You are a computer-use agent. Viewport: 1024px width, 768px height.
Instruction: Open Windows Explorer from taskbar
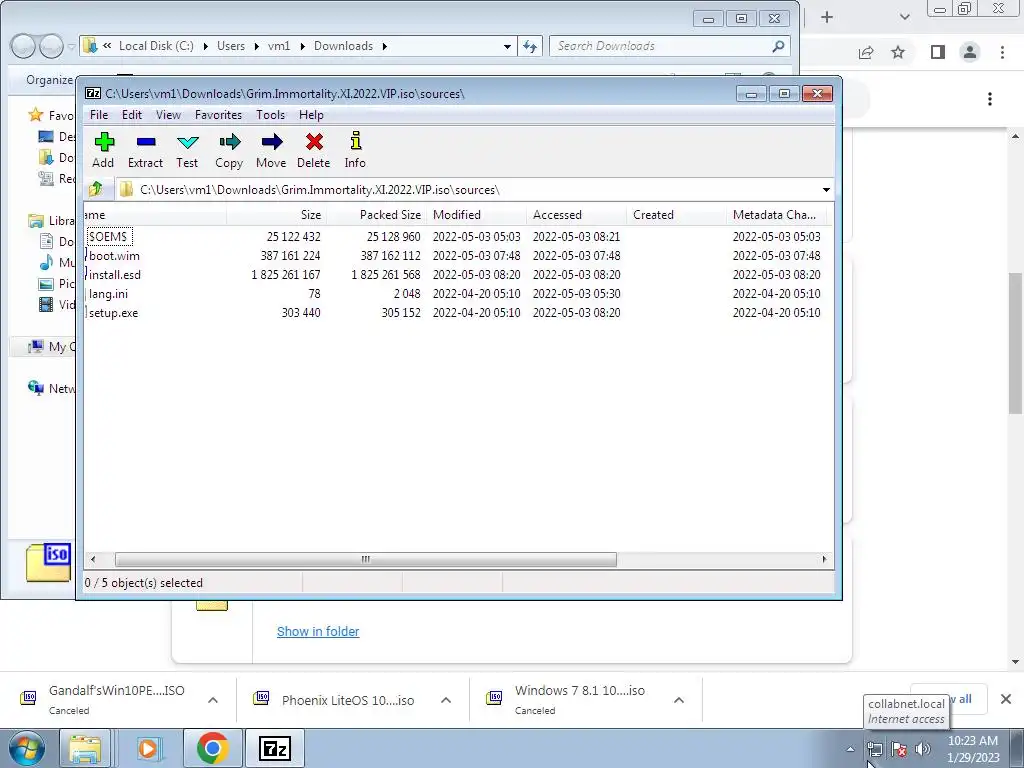[85, 748]
